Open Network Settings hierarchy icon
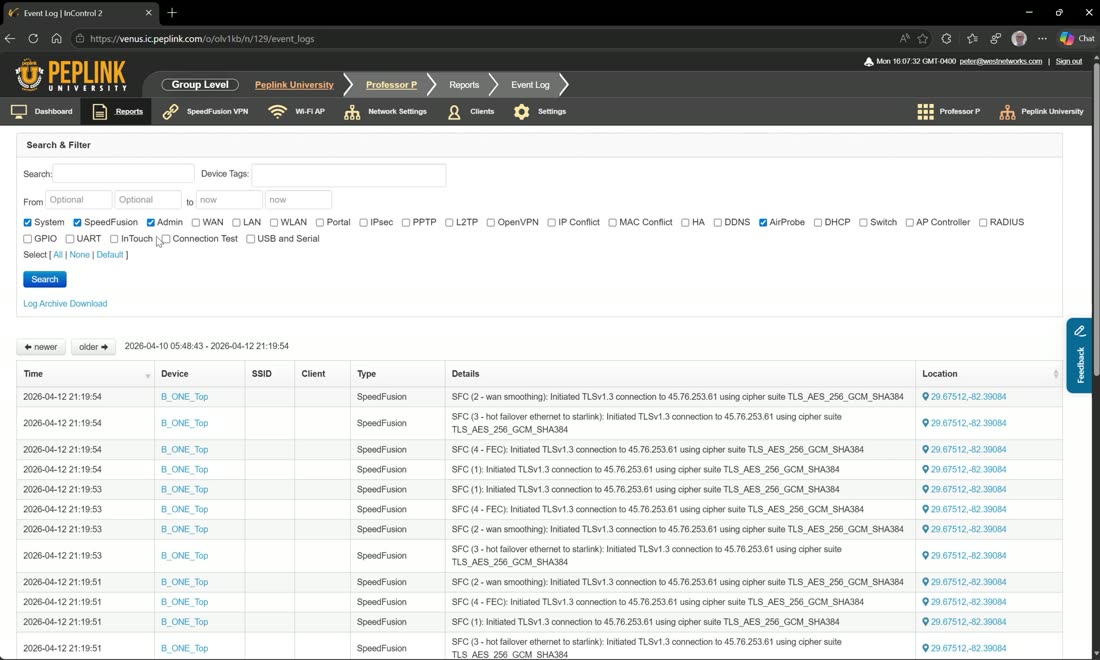 [x=352, y=112]
